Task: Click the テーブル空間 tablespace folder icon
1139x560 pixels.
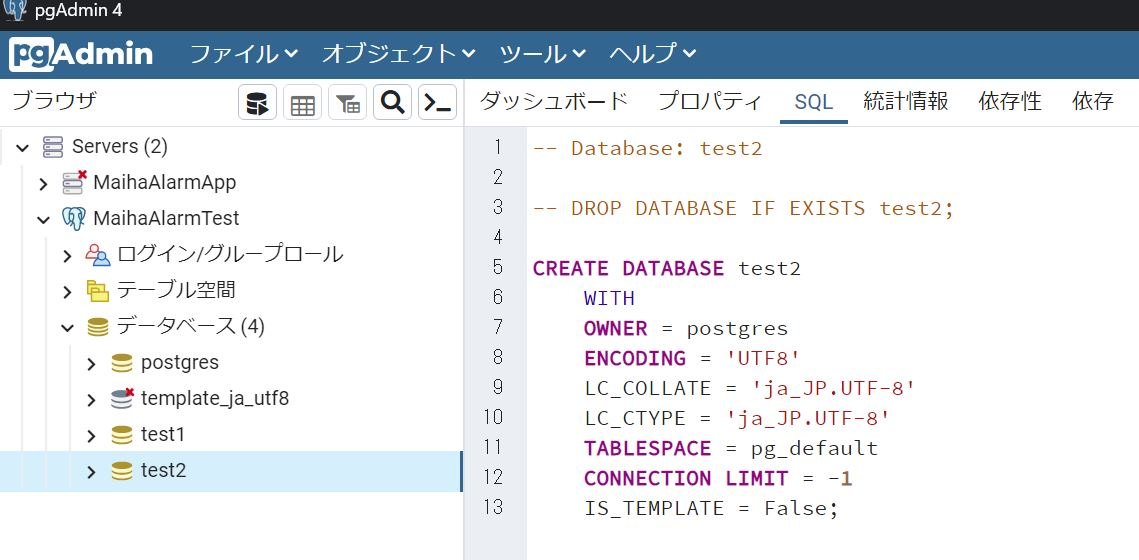Action: (97, 291)
